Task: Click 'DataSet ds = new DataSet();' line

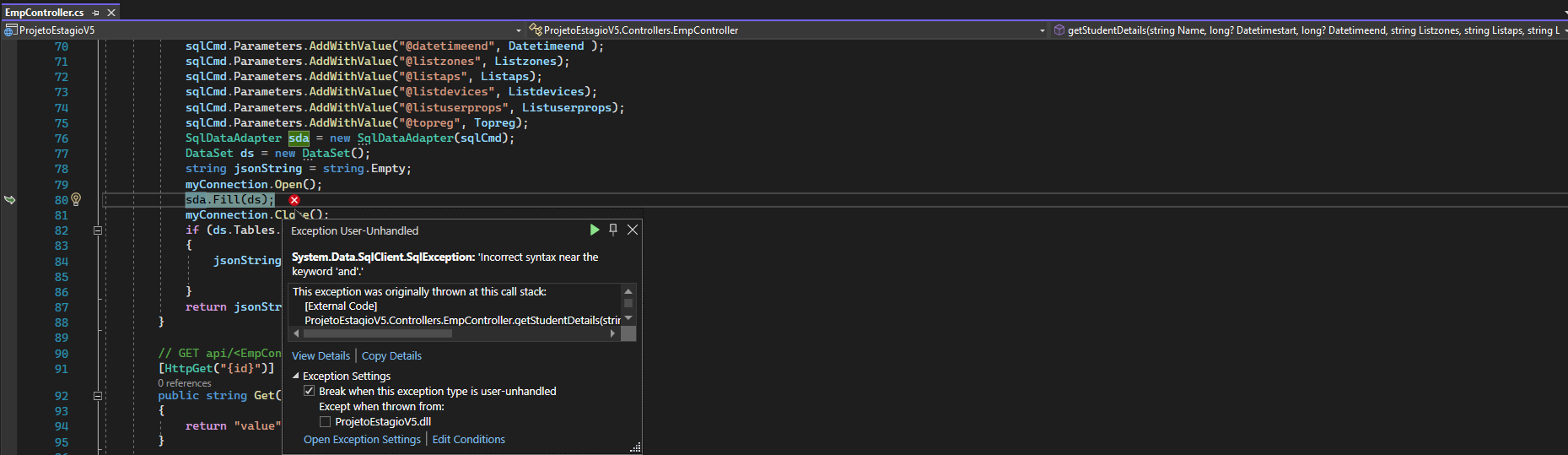Action: (x=277, y=154)
